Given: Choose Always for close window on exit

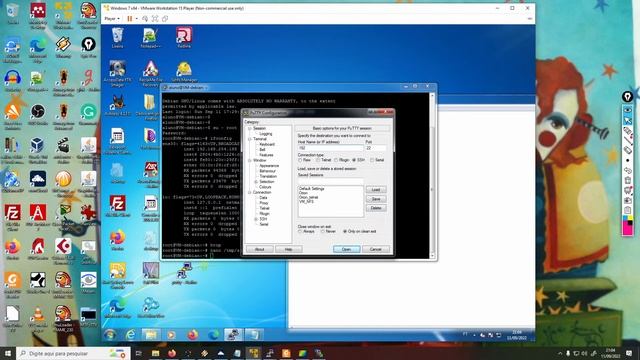Looking at the screenshot, I should pos(300,231).
